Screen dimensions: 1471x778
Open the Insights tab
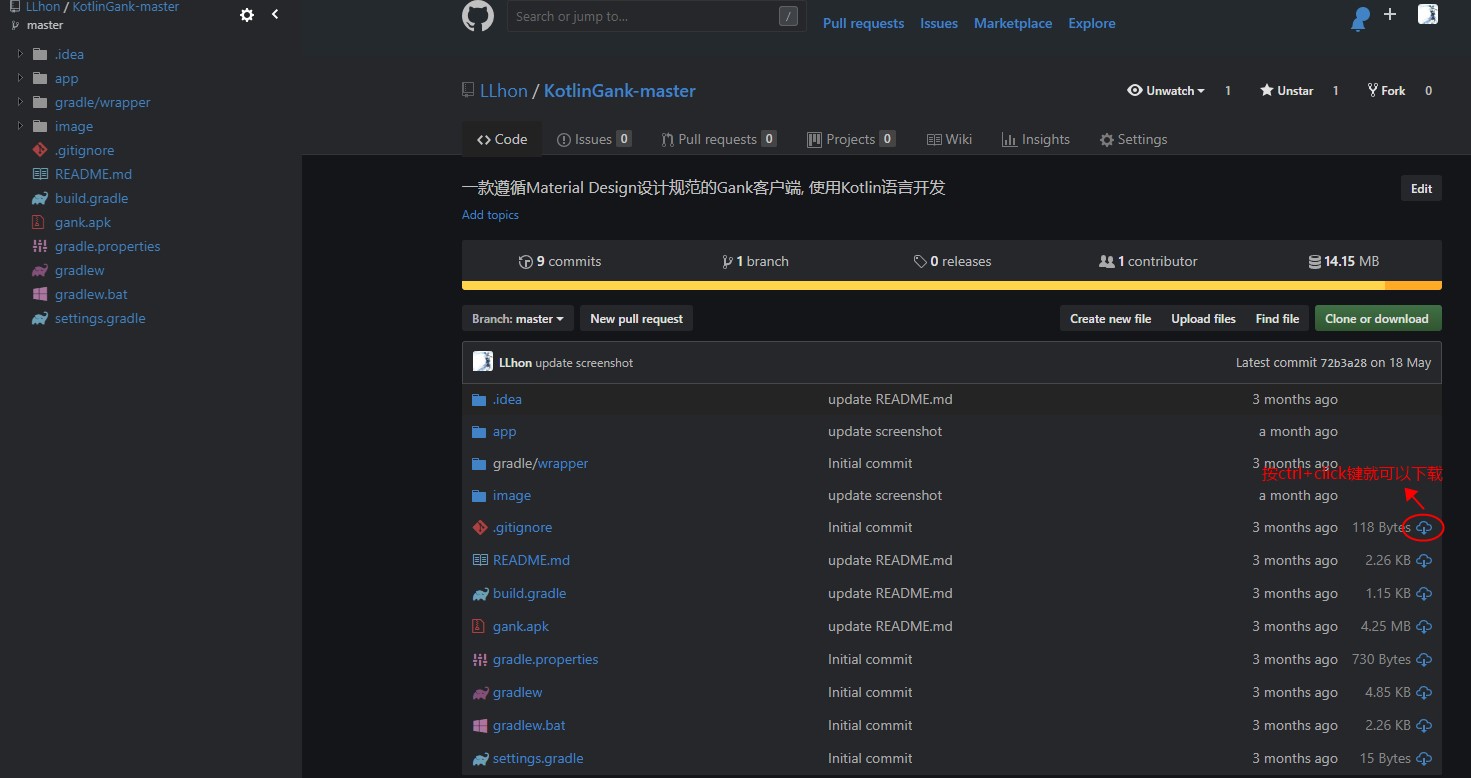tap(1036, 139)
